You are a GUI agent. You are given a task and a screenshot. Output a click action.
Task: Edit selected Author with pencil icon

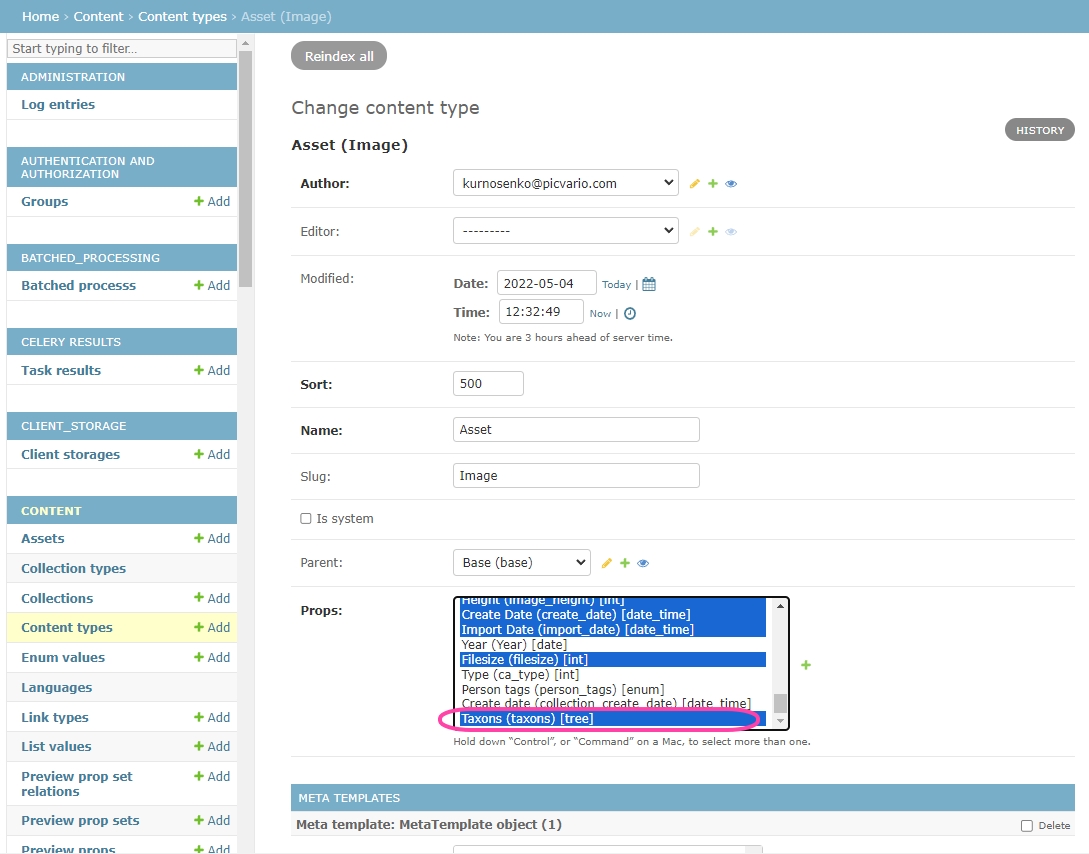pos(694,184)
